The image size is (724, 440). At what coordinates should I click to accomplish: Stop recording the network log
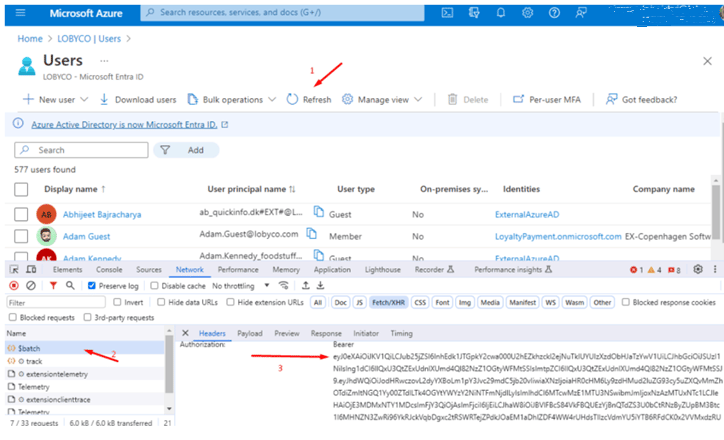(x=14, y=286)
